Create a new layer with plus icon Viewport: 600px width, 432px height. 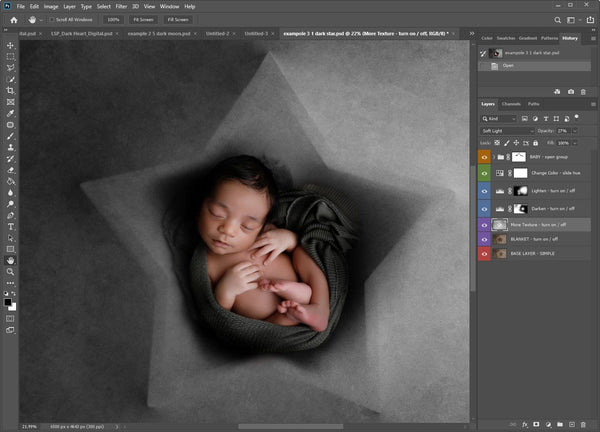pyautogui.click(x=572, y=424)
